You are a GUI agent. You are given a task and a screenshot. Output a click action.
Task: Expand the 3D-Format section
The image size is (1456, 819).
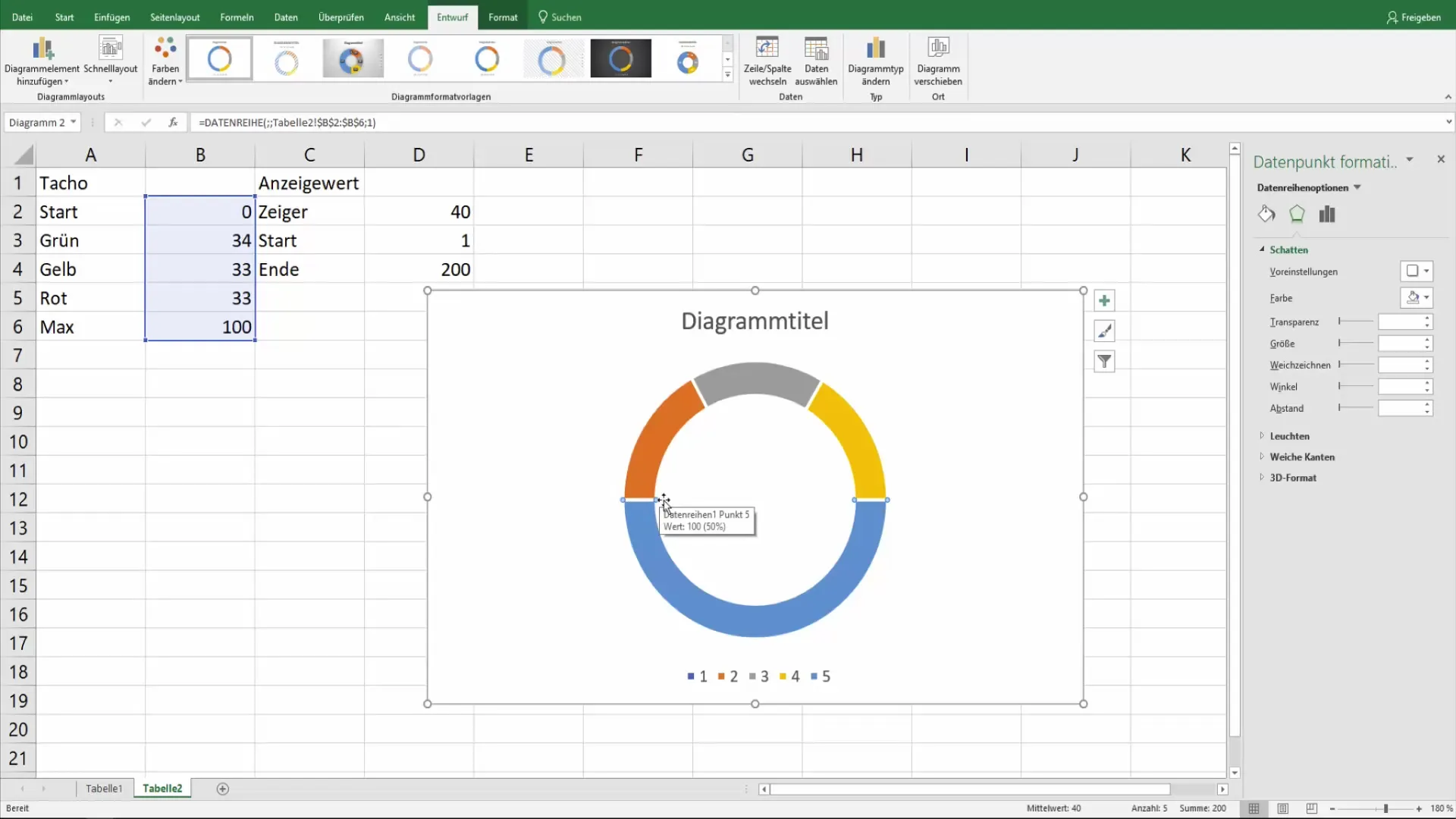click(x=1262, y=478)
